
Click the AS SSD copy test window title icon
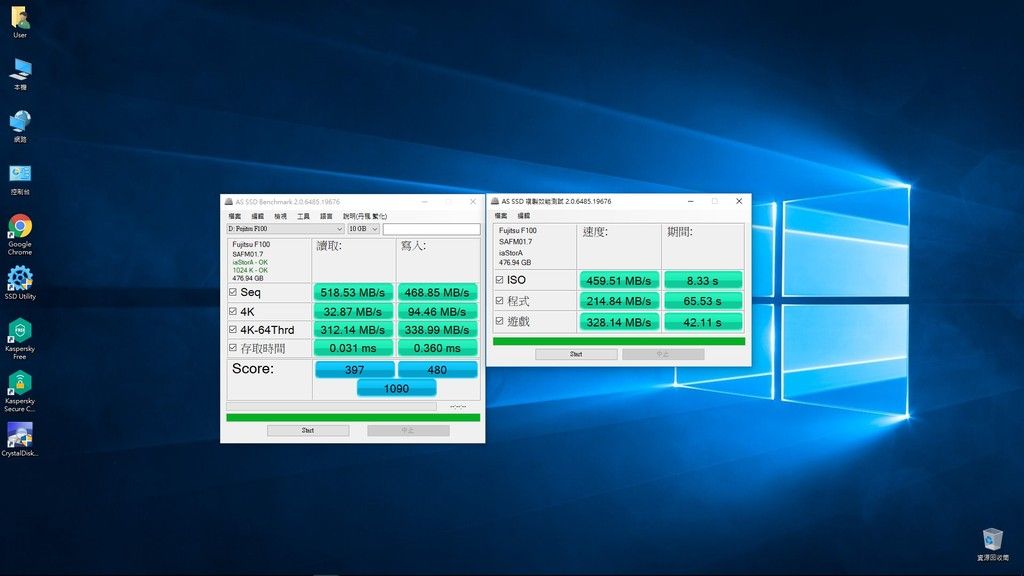point(495,201)
